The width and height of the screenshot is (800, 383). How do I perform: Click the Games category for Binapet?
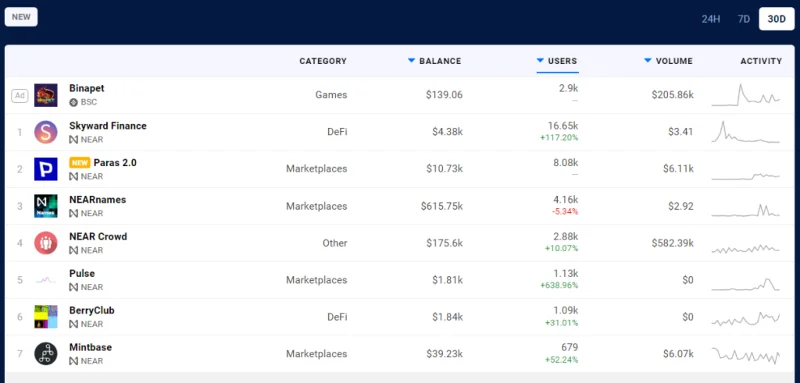[331, 95]
